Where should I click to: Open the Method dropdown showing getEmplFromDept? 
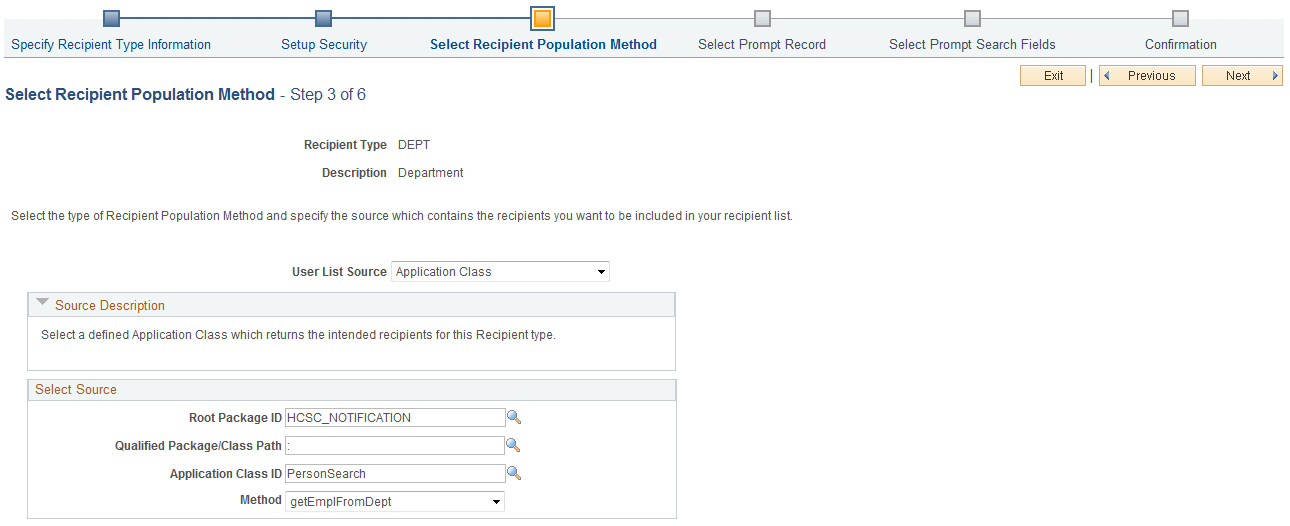[x=395, y=502]
